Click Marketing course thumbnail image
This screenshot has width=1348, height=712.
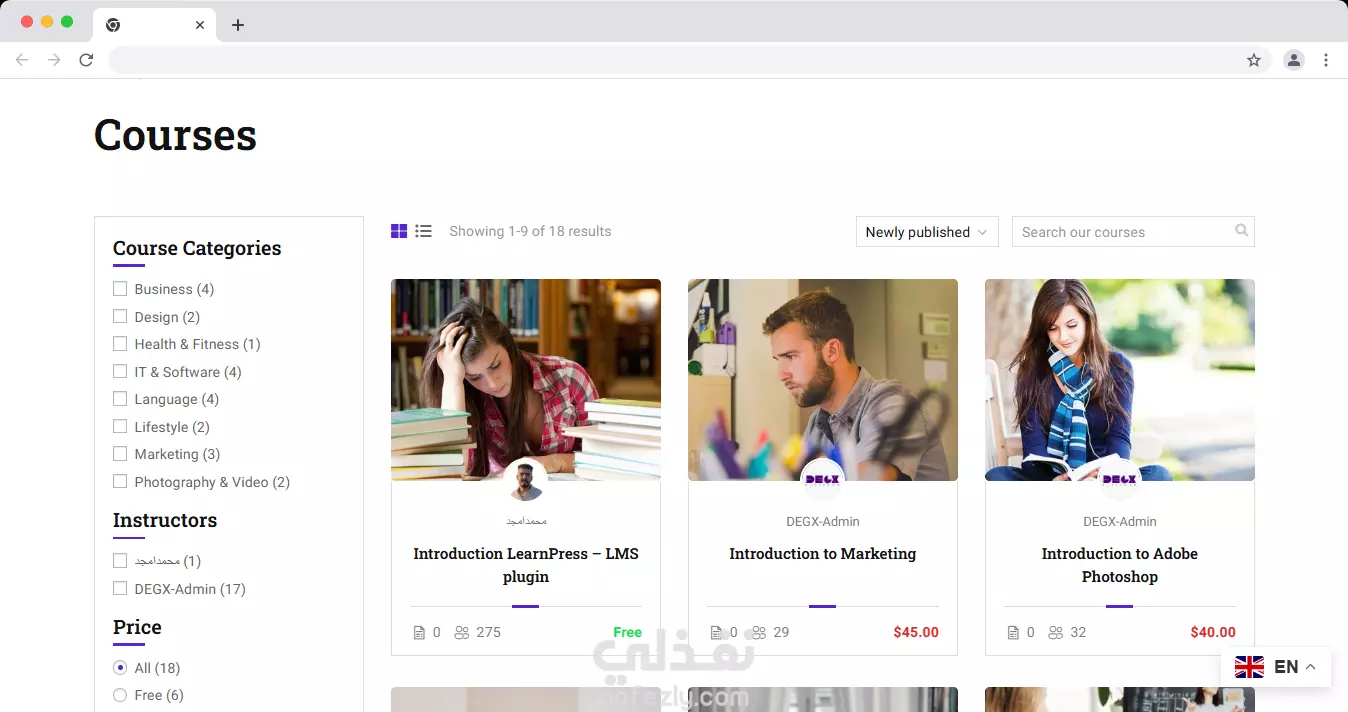point(823,380)
